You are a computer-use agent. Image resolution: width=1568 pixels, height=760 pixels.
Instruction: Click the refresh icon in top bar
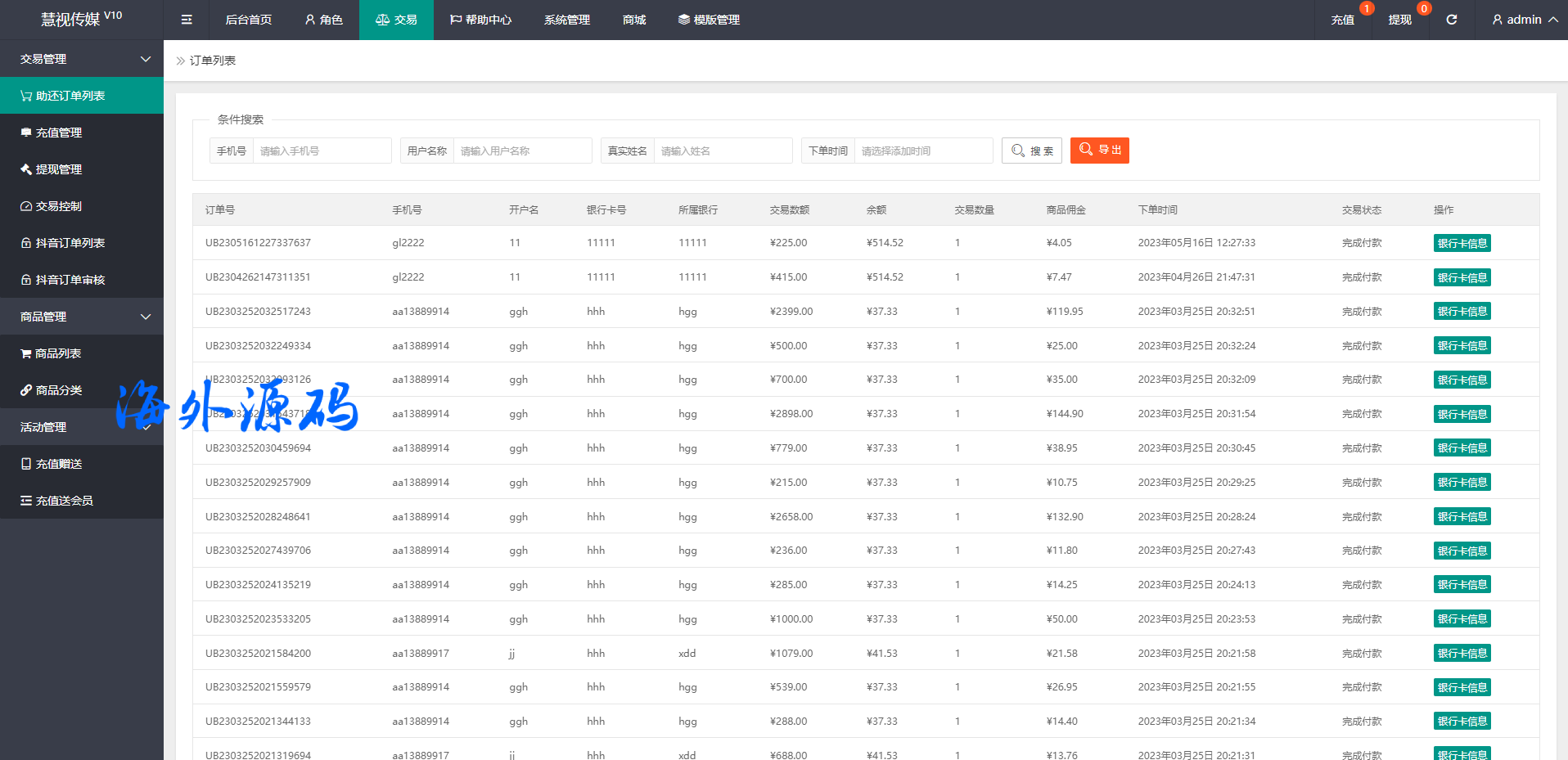[1451, 20]
